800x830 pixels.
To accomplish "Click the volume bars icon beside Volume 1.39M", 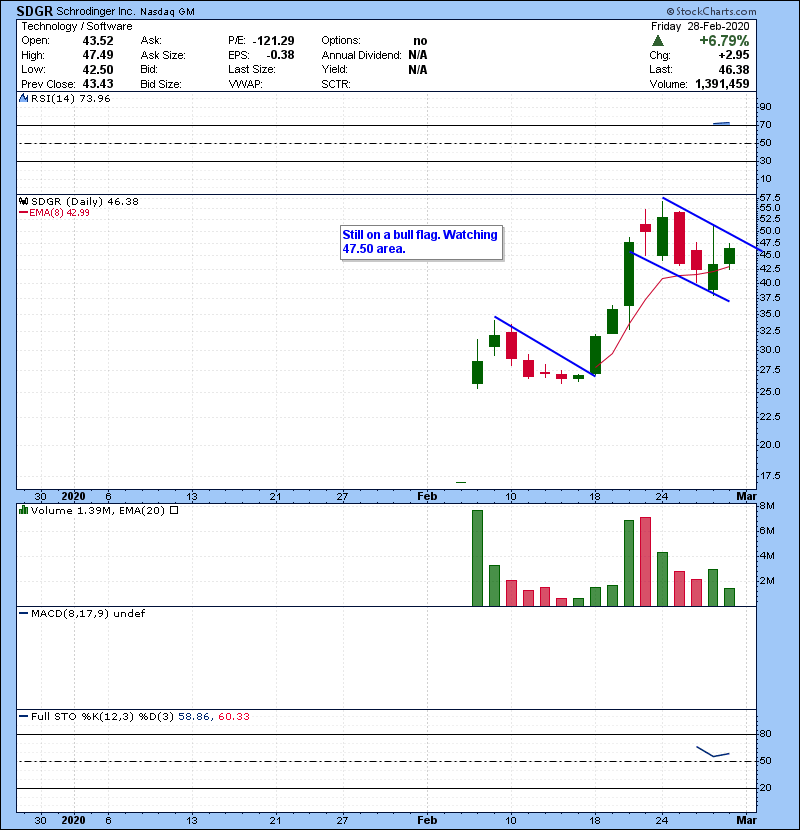I will [23, 510].
